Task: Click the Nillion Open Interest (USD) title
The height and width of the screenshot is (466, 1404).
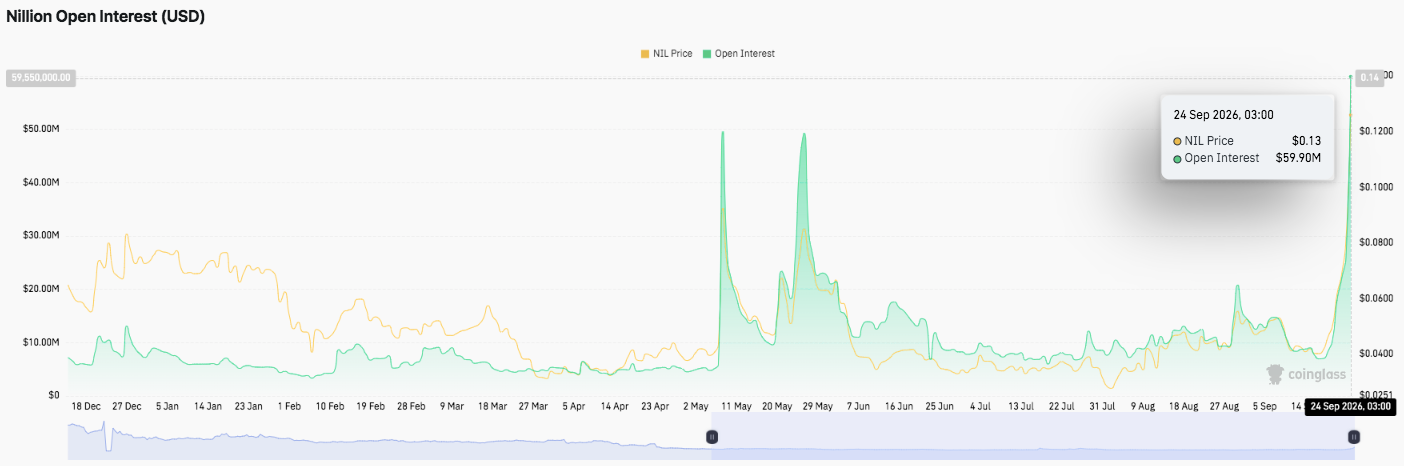Action: click(106, 17)
